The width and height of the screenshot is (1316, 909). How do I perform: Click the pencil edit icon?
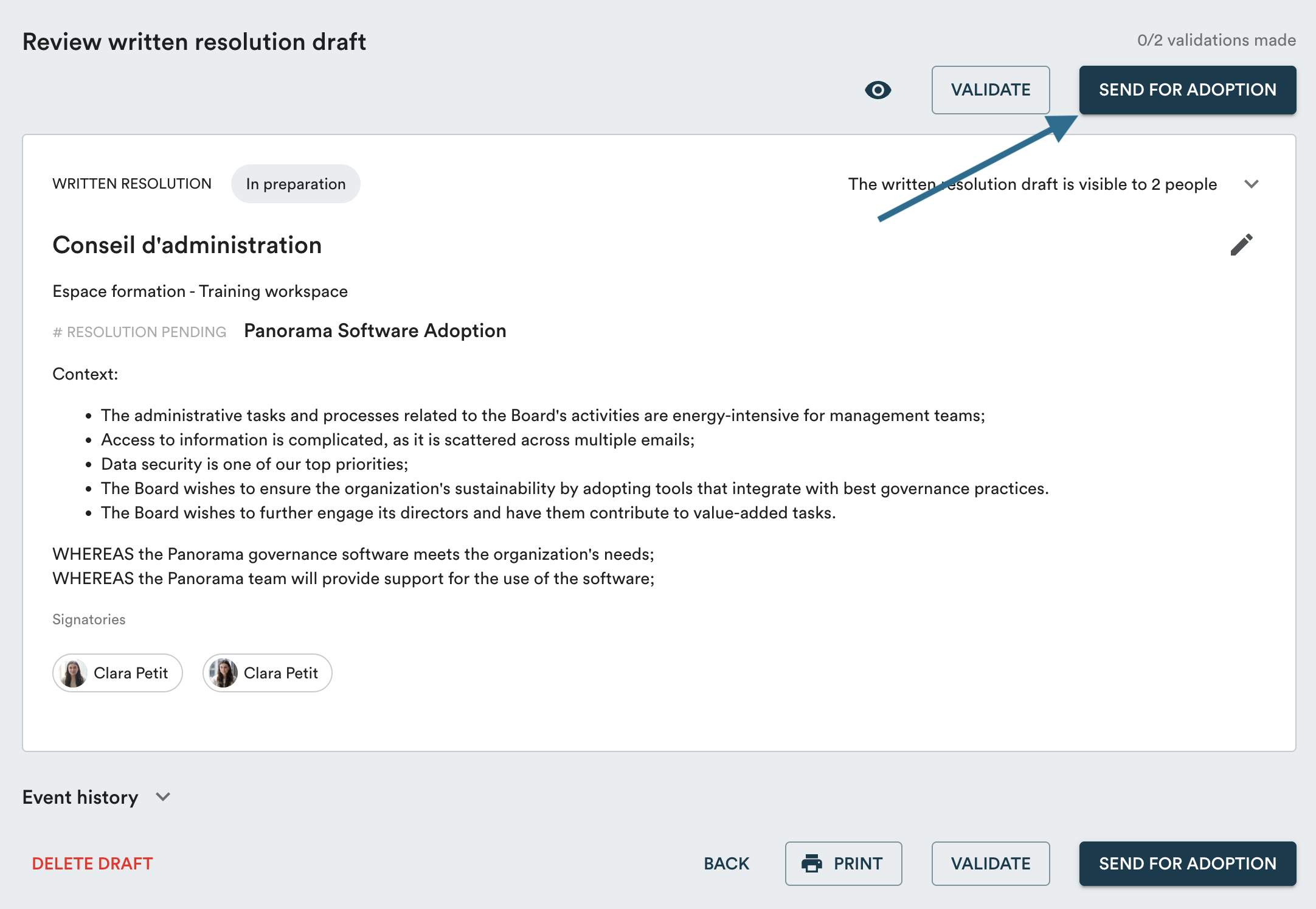(x=1241, y=245)
